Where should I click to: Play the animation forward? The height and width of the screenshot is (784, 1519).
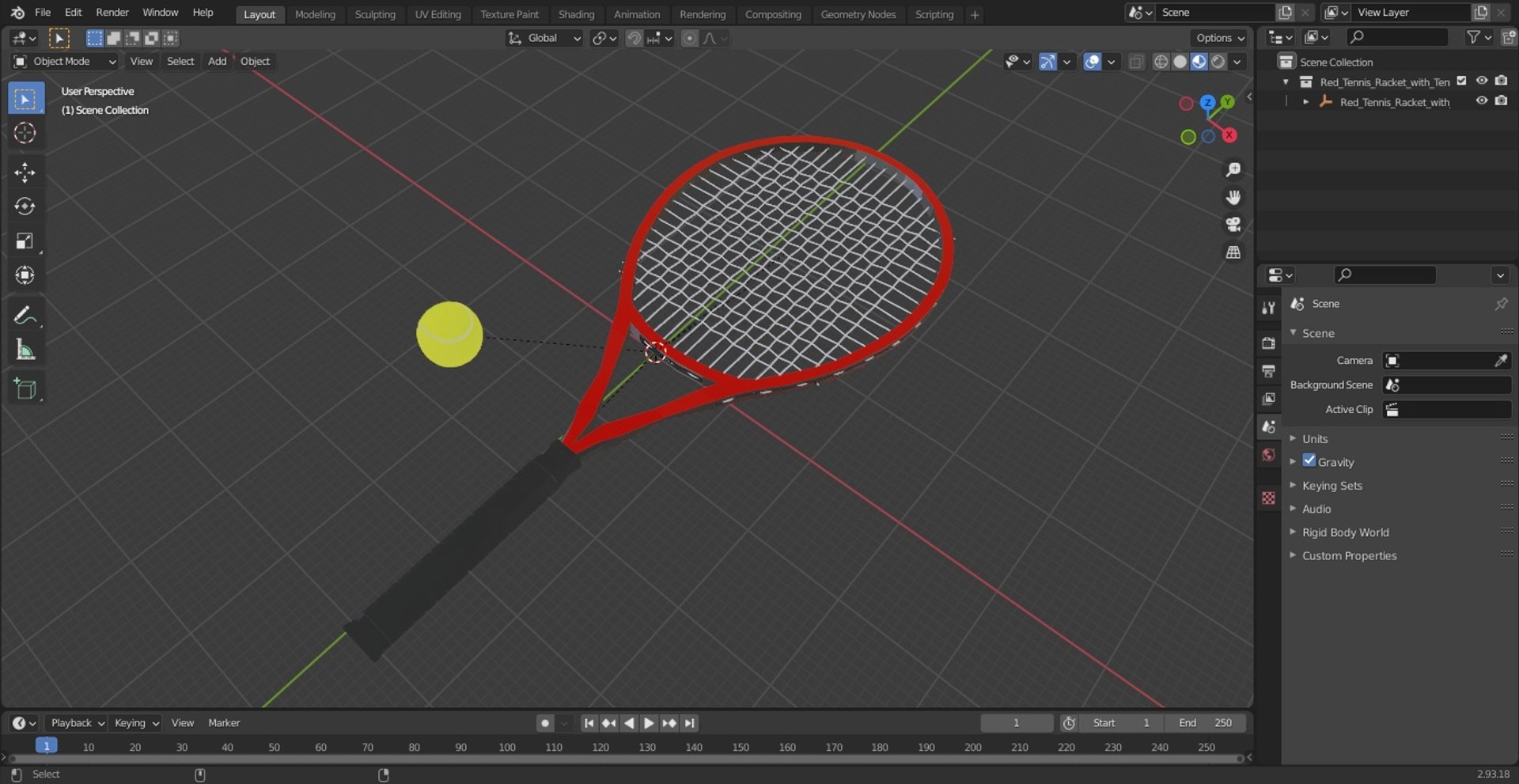[x=649, y=723]
